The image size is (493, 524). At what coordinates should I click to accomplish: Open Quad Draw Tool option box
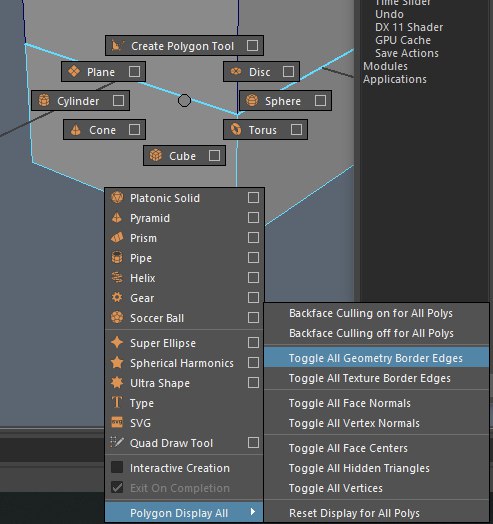(x=253, y=442)
